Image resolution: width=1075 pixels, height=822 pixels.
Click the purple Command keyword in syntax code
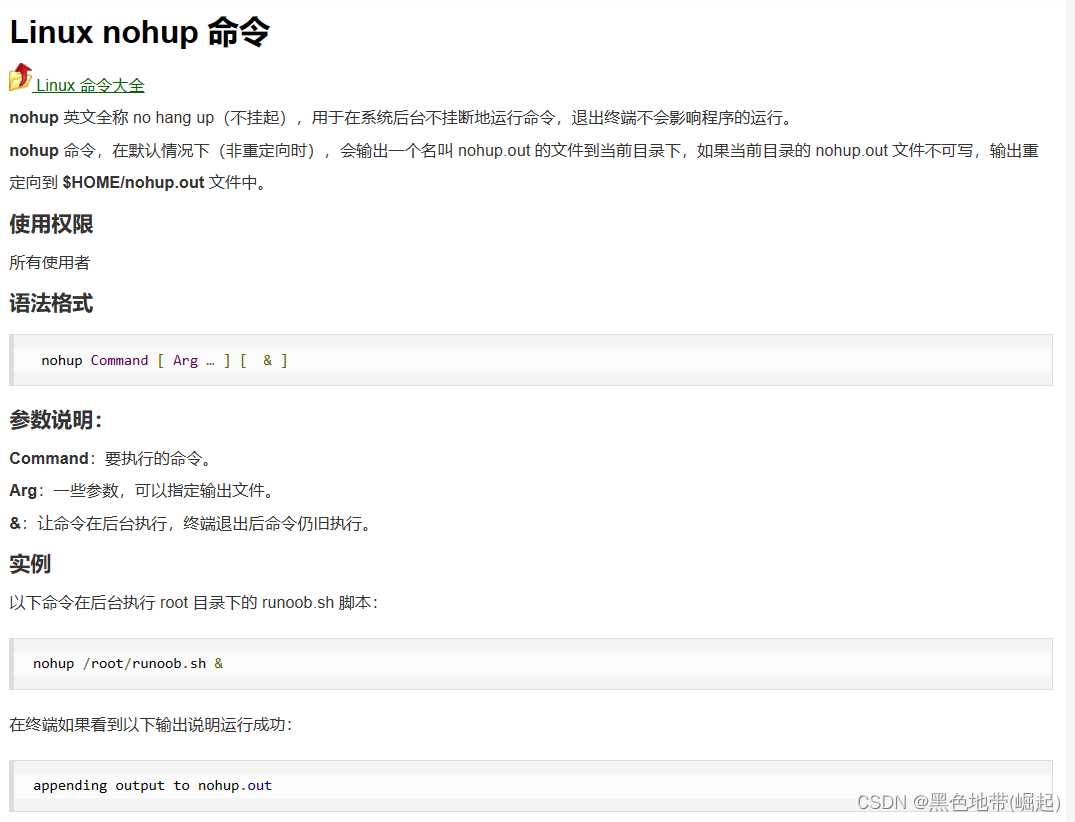(119, 360)
